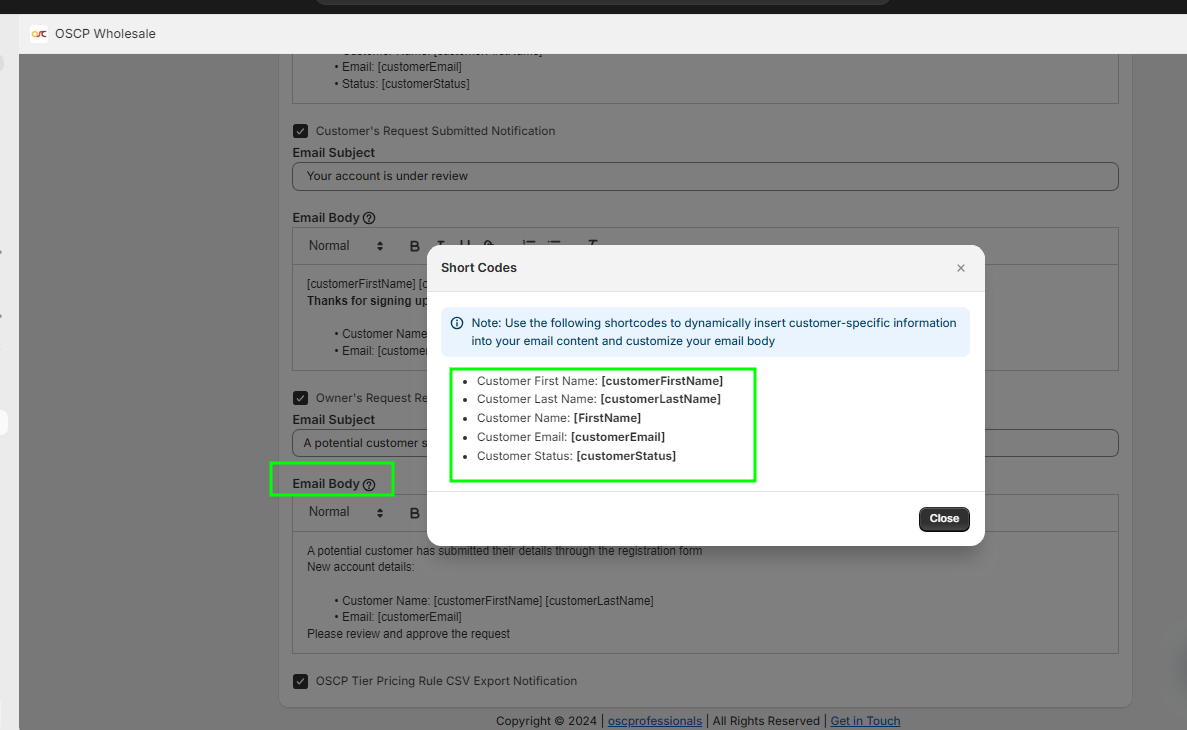Toggle the Owner's Request notification checkbox
Viewport: 1187px width, 730px height.
(300, 398)
